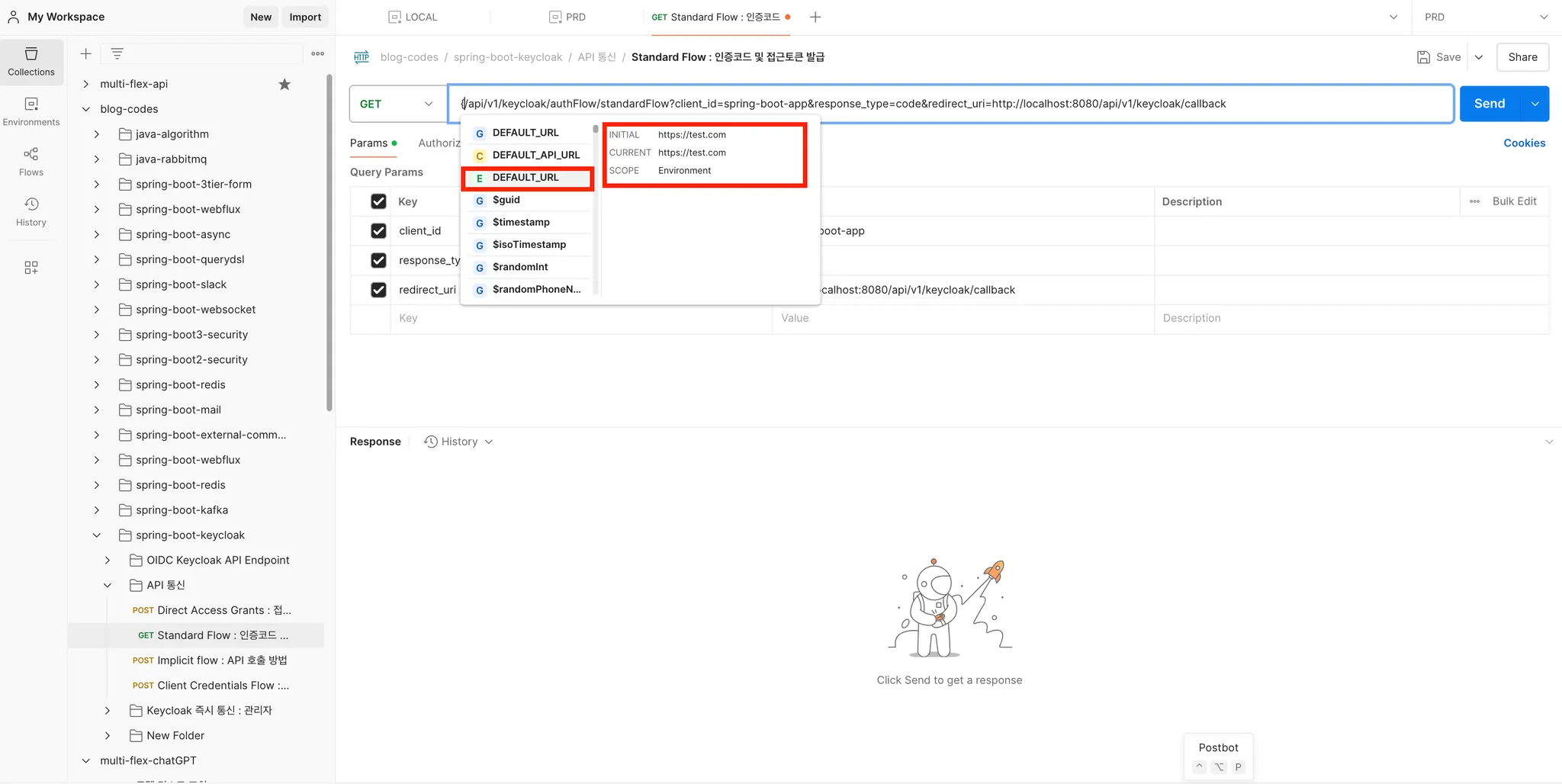Collapse the API 통신 folder
This screenshot has width=1562, height=784.
tap(108, 585)
